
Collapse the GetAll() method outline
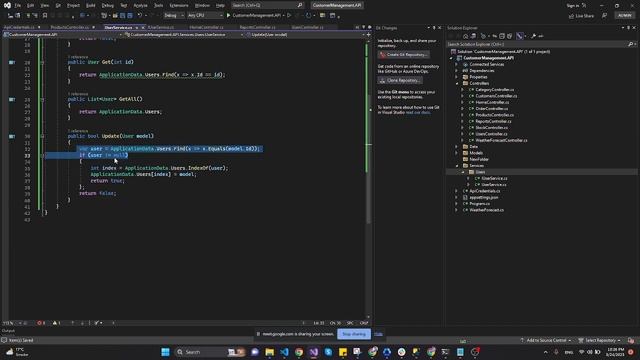pos(42,99)
